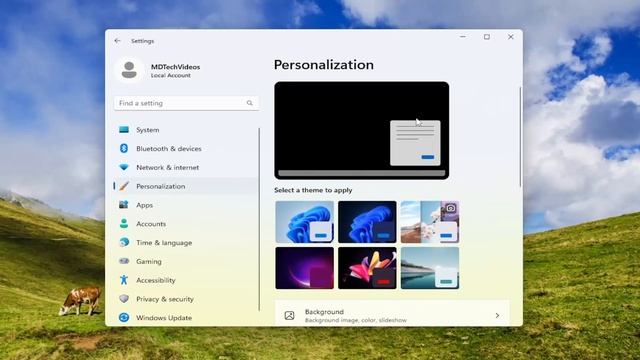Click the Network wifi icon
This screenshot has width=640, height=360.
[124, 167]
